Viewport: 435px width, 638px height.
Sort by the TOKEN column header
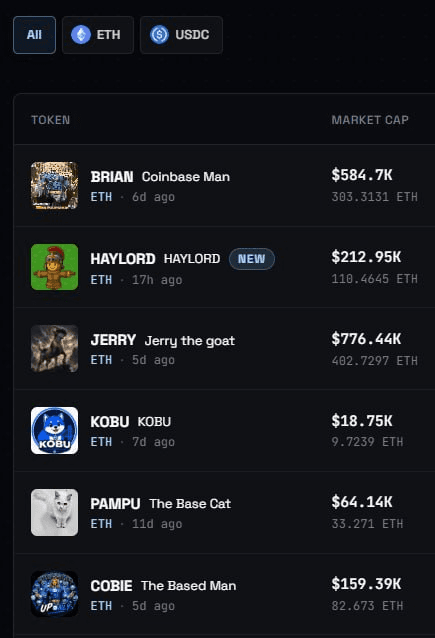click(50, 120)
